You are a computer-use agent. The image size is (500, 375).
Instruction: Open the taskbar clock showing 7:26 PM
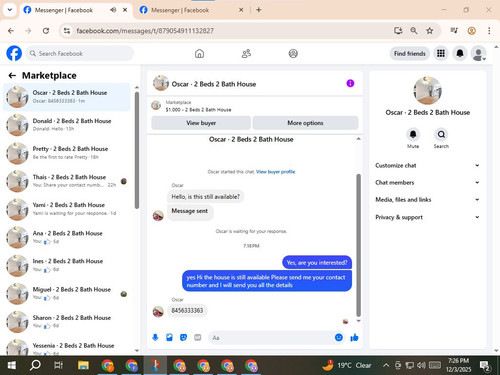coord(458,365)
